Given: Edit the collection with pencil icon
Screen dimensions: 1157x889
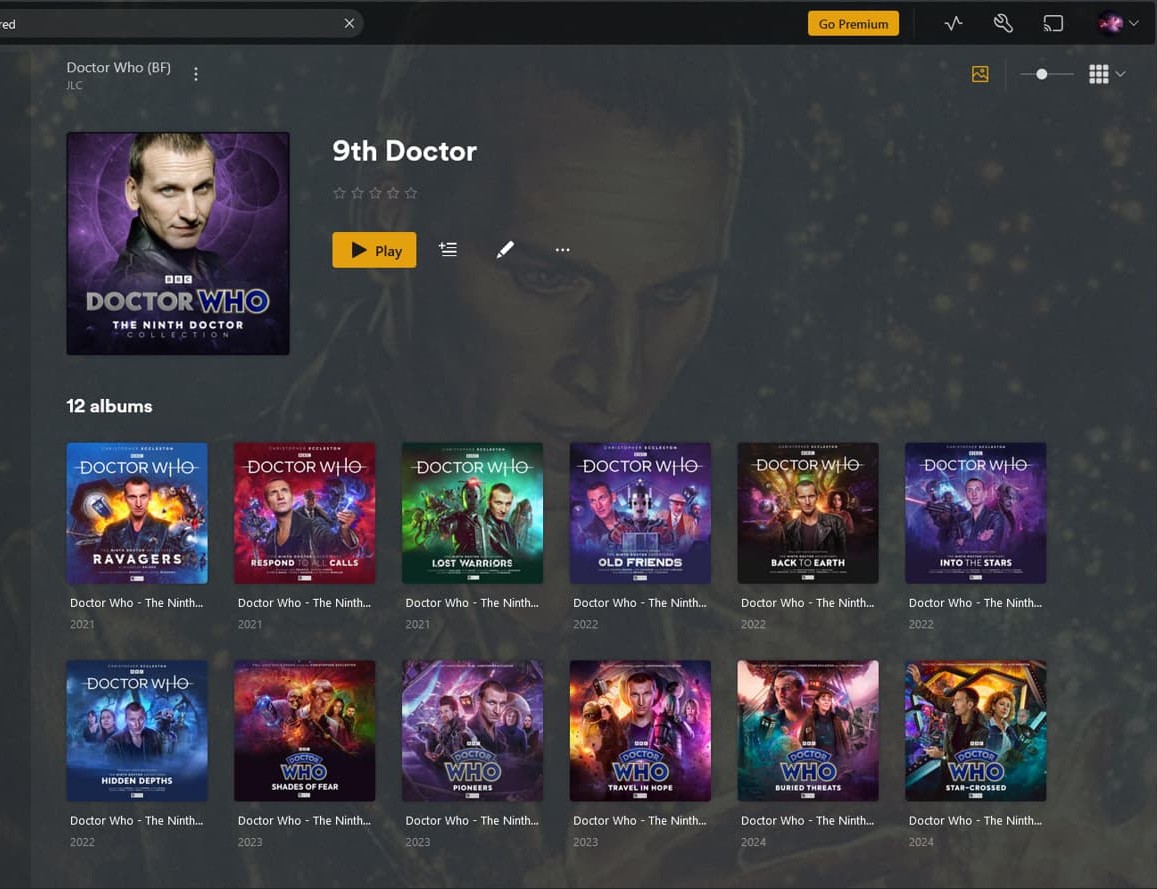Looking at the screenshot, I should click(x=505, y=249).
